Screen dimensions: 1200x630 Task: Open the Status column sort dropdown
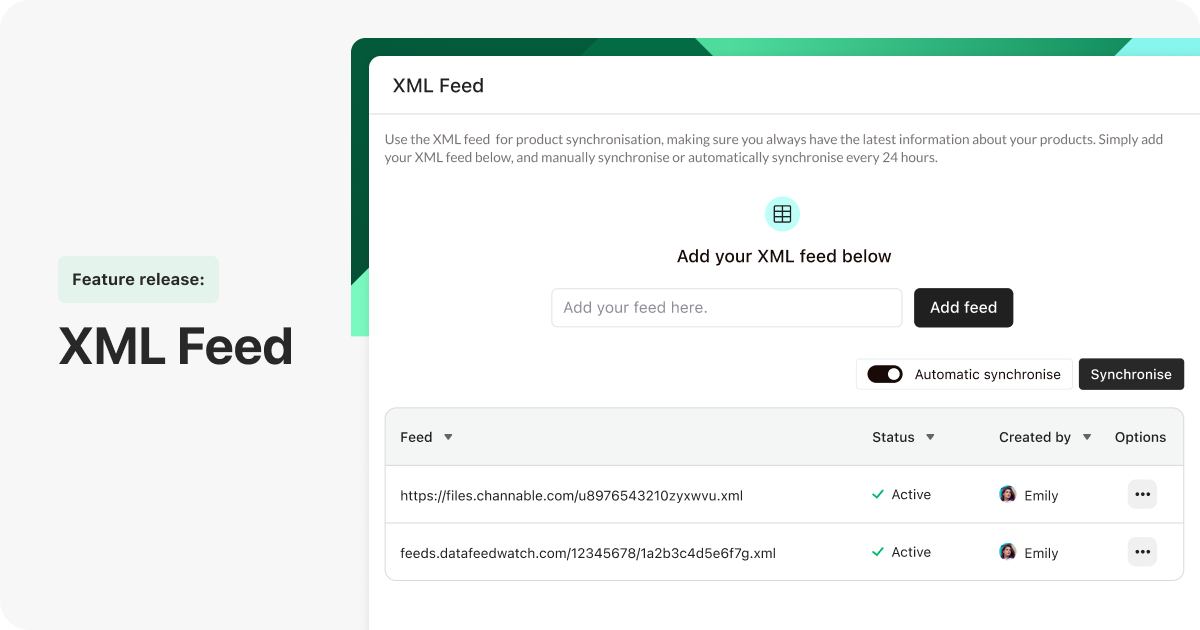tap(930, 437)
